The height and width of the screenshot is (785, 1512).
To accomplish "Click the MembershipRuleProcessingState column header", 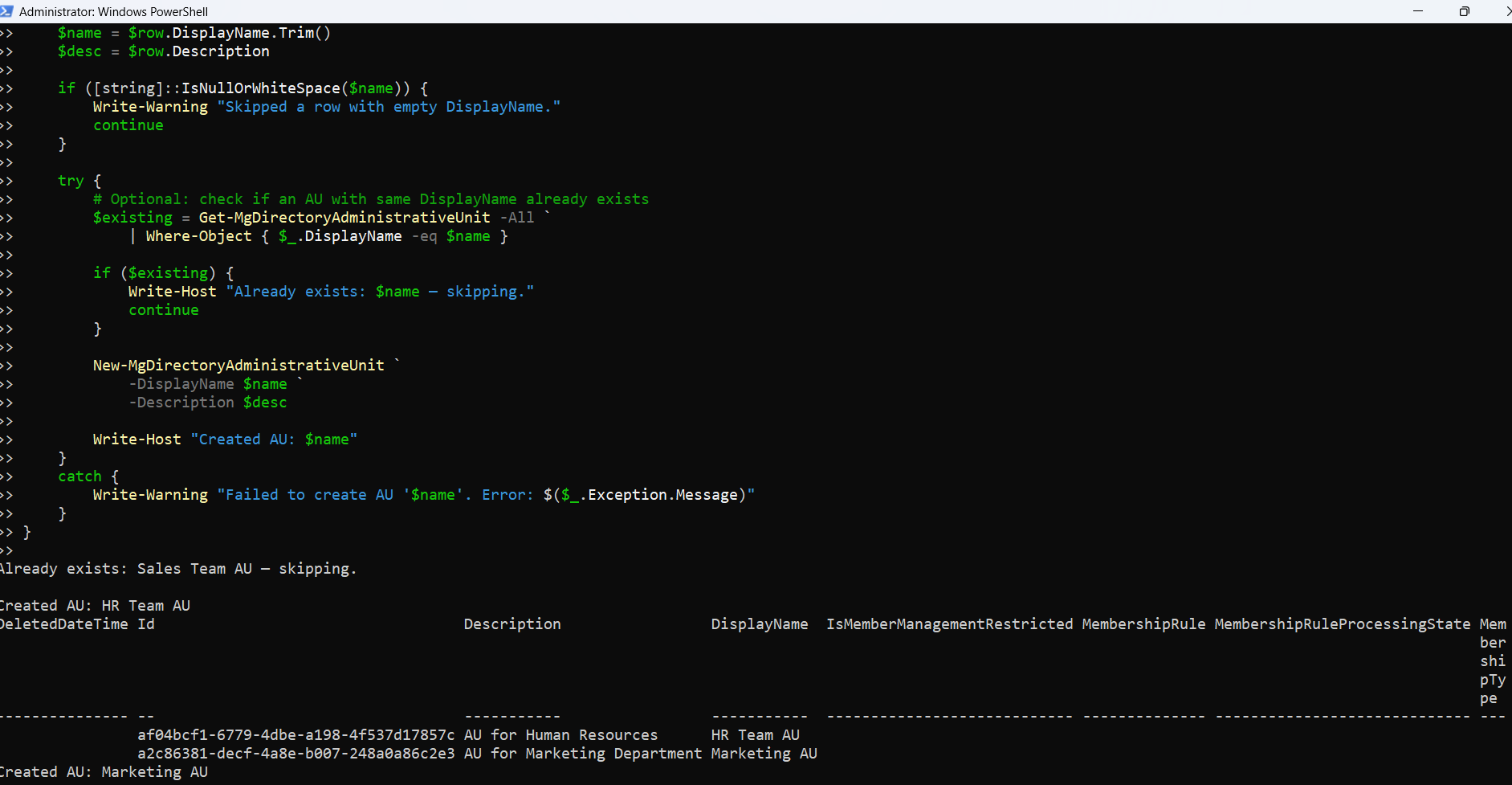I will pos(1342,624).
